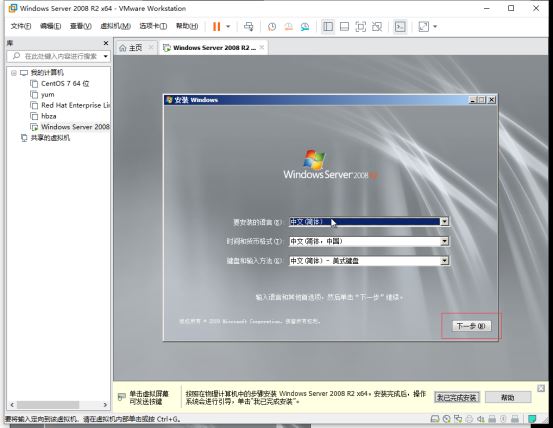Select 共享的虚拟机 in the library
This screenshot has height=428, width=553.
coord(50,138)
